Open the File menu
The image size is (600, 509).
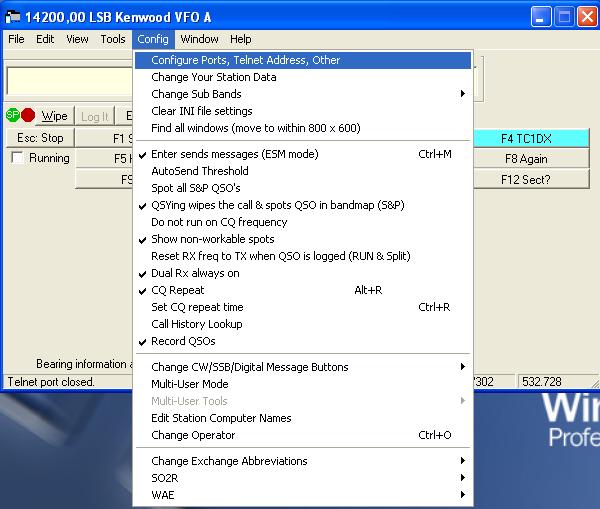point(16,39)
